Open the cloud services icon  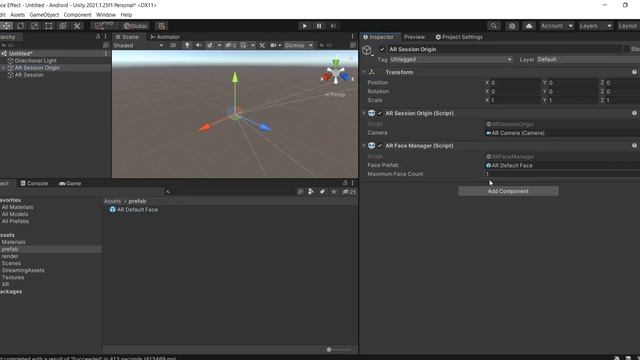[x=529, y=26]
